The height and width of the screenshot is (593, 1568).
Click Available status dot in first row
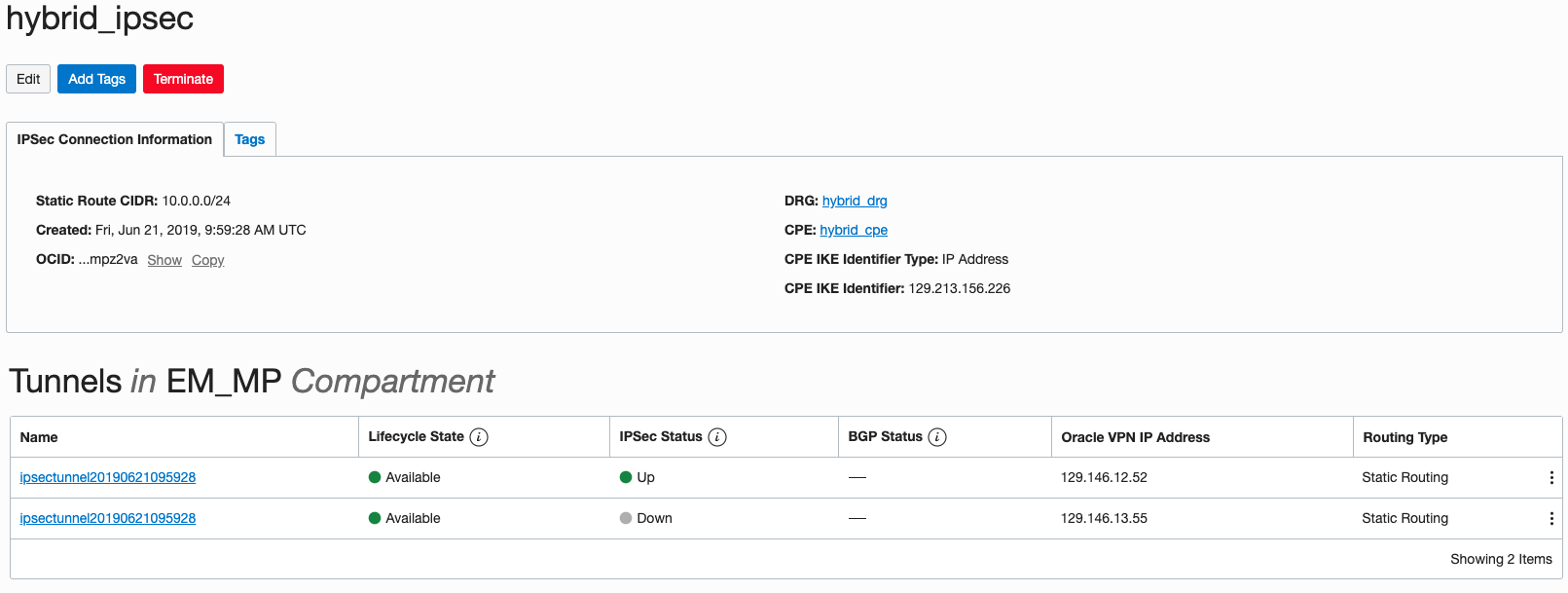(375, 477)
